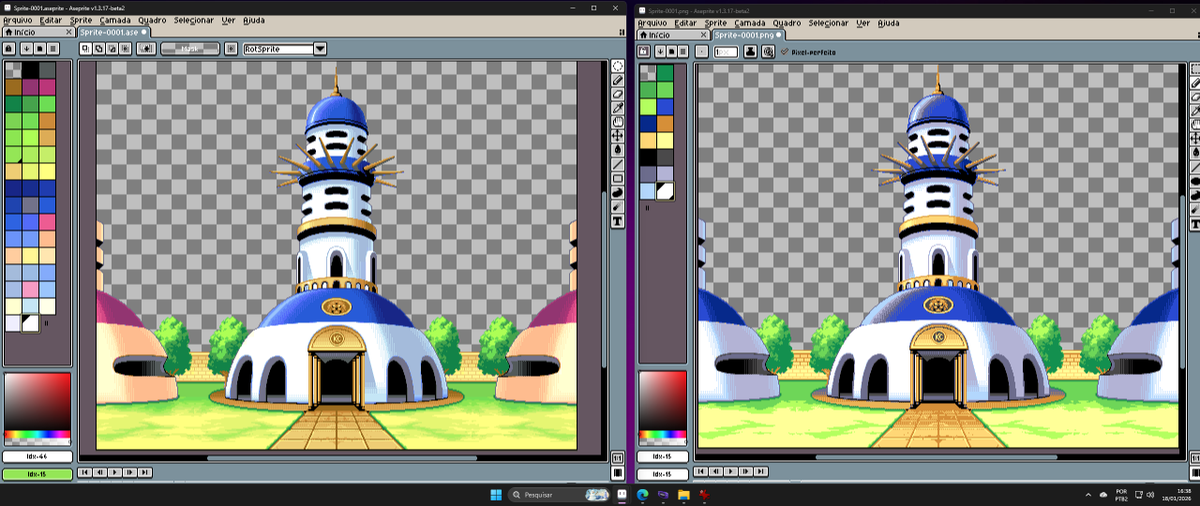Open Selecionar menu in left window
Image resolution: width=1200 pixels, height=506 pixels.
pos(193,20)
